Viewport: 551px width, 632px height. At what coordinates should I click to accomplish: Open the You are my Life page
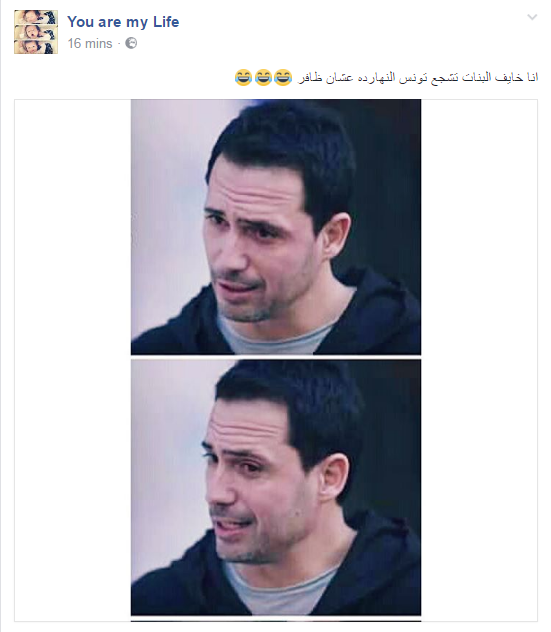pos(123,22)
